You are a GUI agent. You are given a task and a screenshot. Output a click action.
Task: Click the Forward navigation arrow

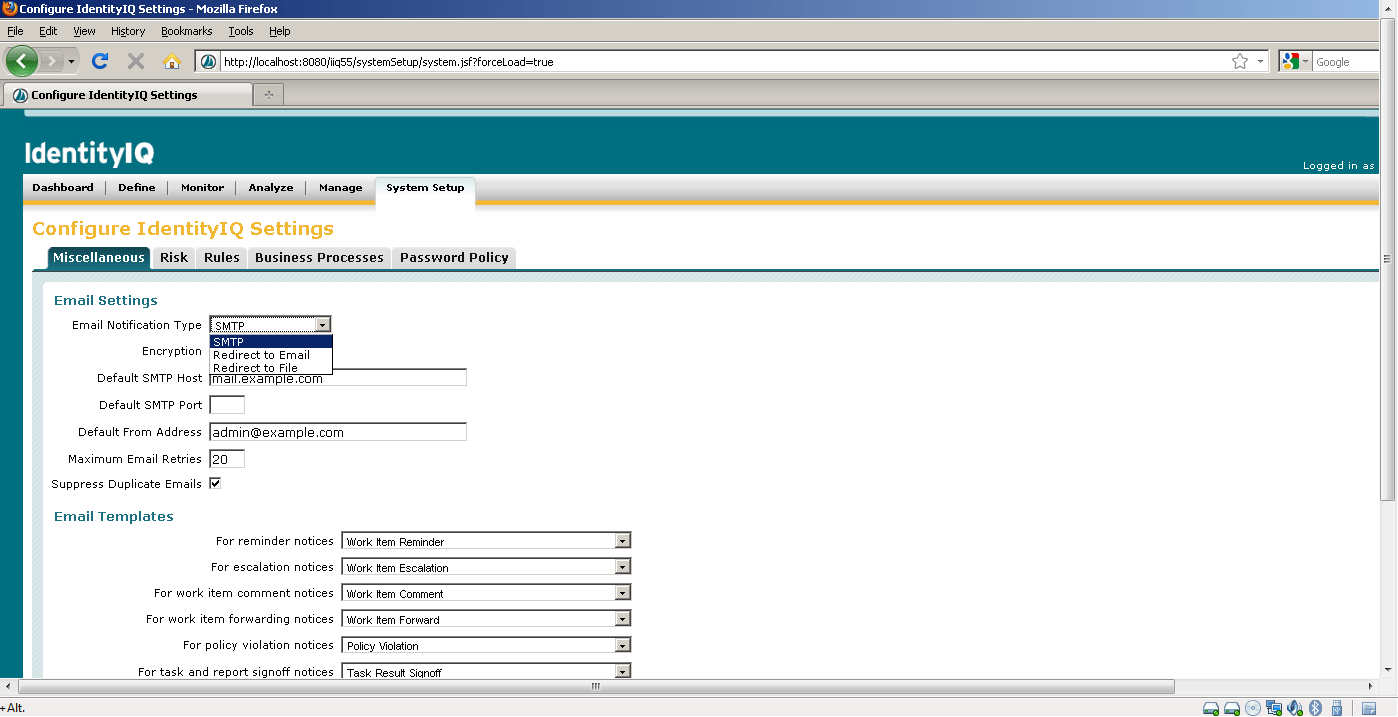click(x=53, y=62)
